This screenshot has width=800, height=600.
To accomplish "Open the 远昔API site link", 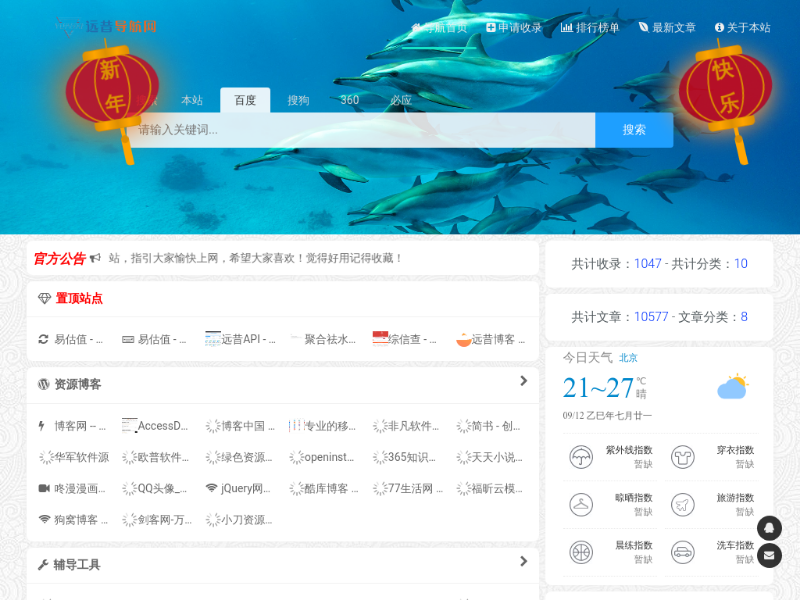I will [240, 339].
